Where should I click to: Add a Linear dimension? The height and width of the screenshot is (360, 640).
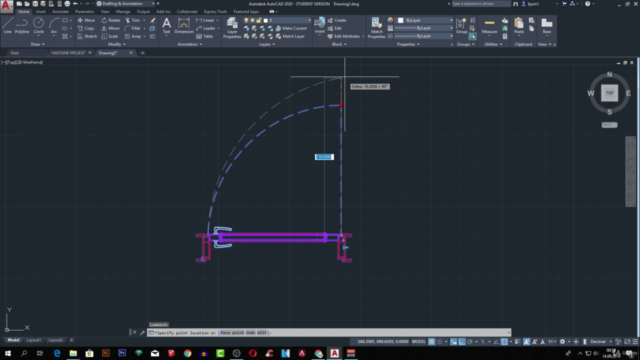tap(205, 20)
